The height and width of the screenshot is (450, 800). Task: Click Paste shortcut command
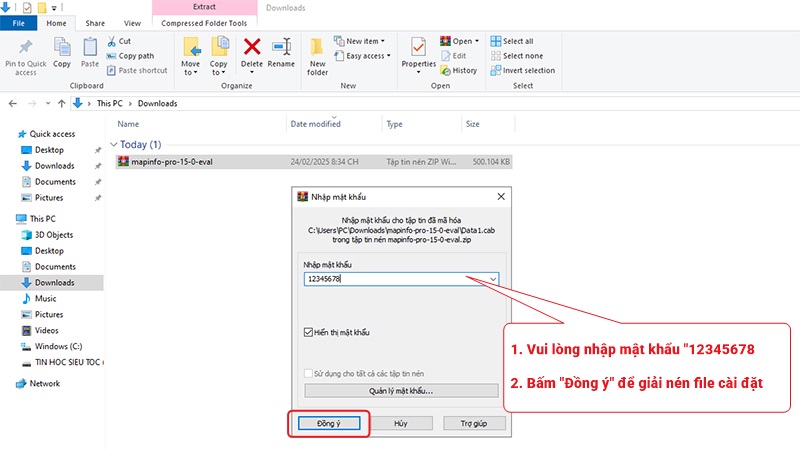point(137,70)
